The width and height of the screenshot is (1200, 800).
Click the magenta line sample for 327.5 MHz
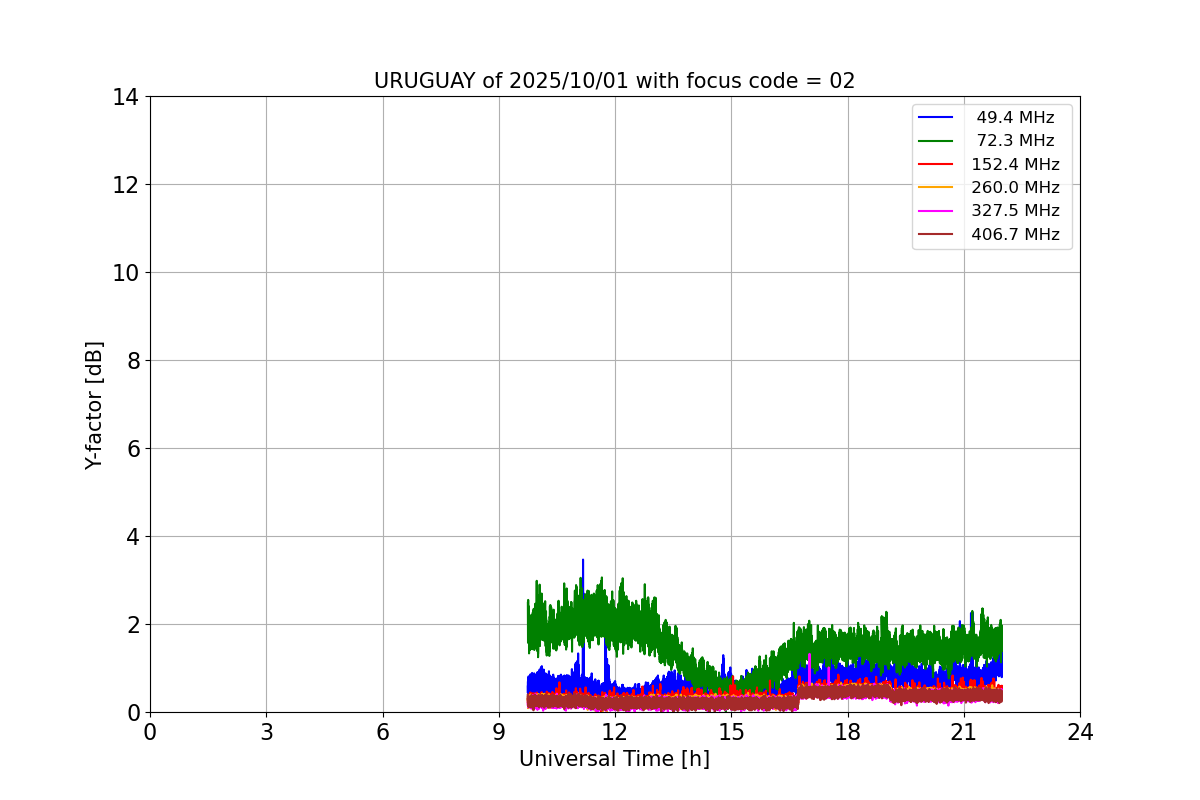[x=936, y=211]
